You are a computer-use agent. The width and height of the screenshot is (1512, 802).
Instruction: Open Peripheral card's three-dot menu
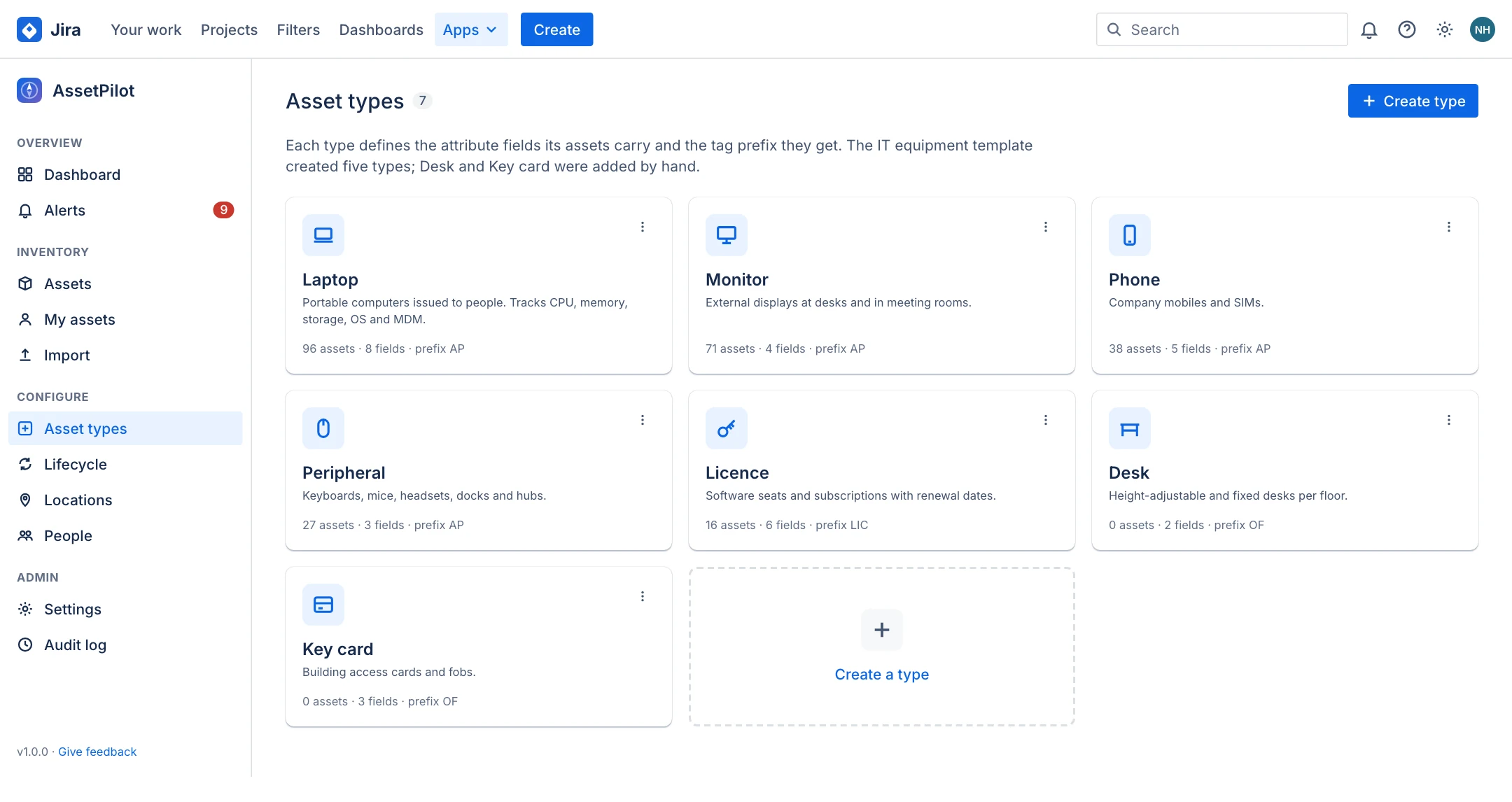coord(642,420)
